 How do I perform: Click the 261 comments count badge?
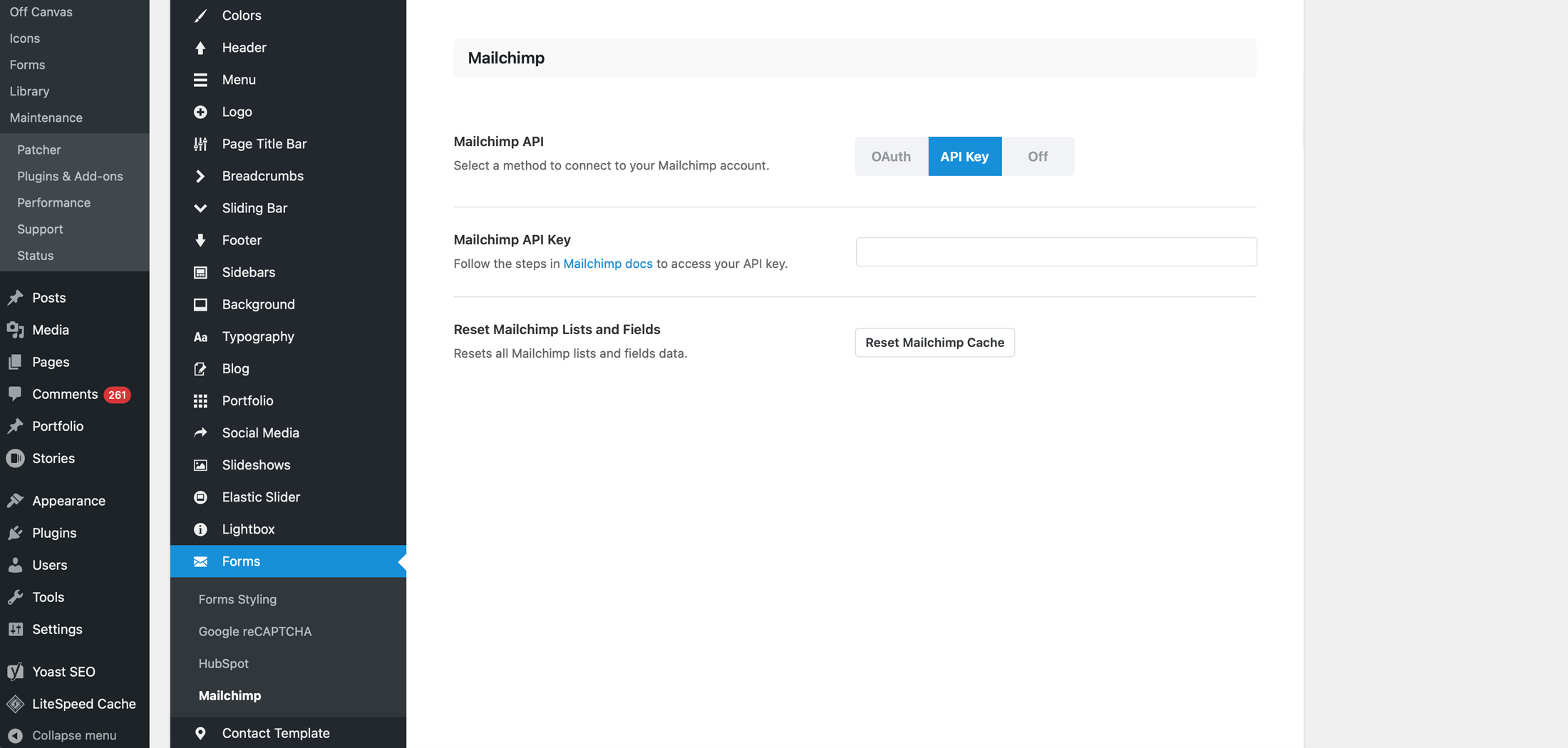click(x=117, y=394)
